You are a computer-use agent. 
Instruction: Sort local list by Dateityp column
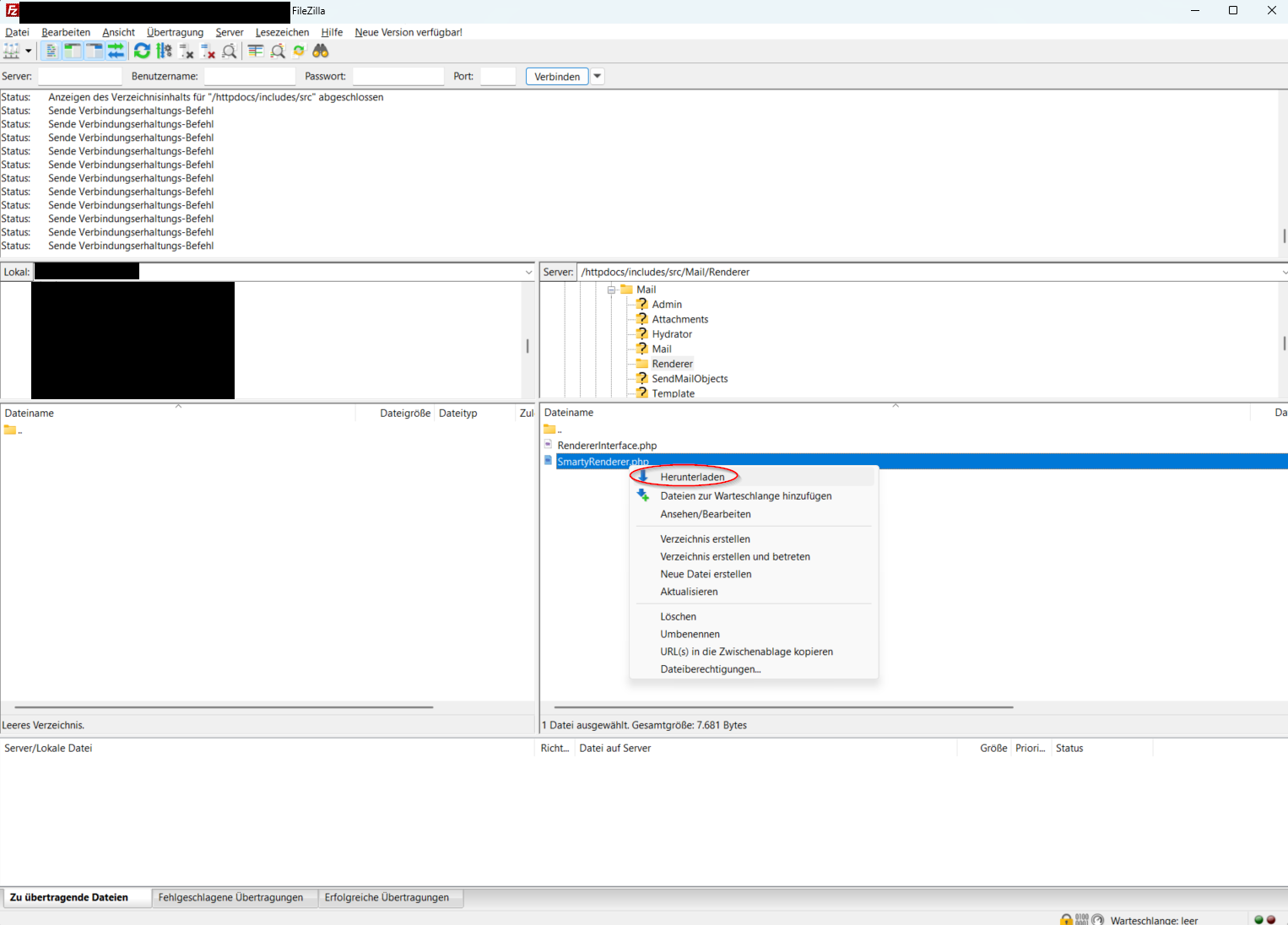click(x=474, y=413)
